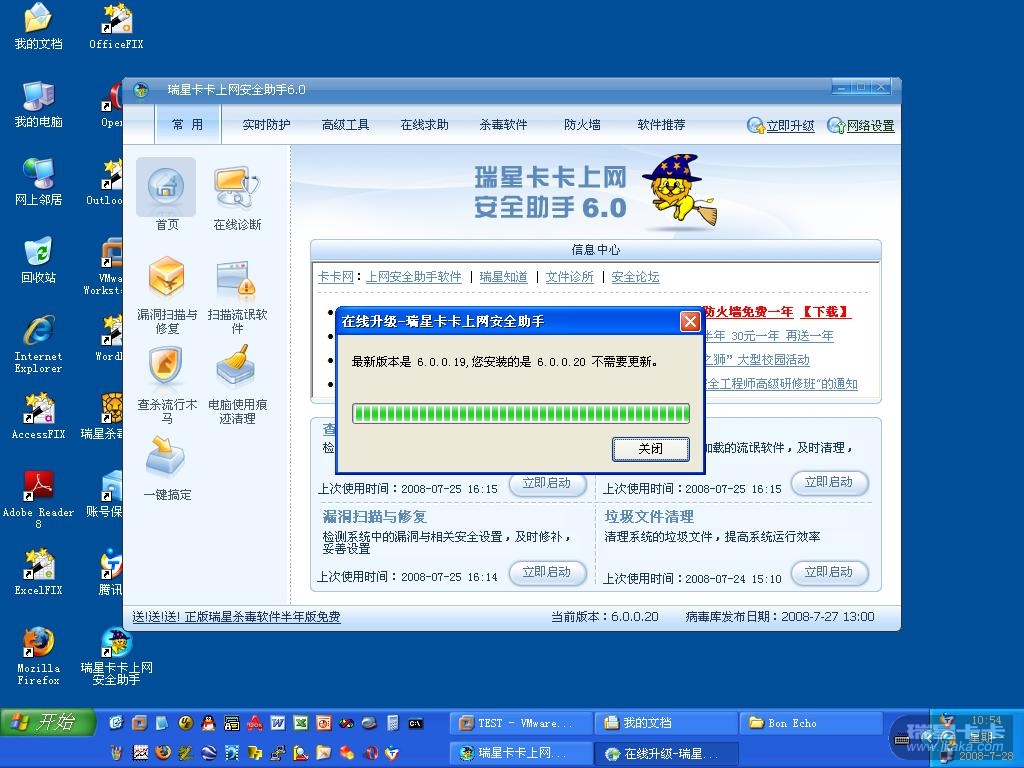
Task: Click 病毒库发布日期 text in status bar
Action: tap(780, 616)
